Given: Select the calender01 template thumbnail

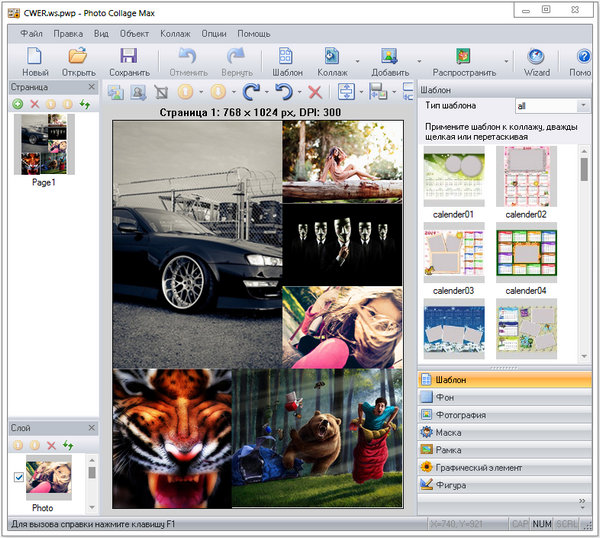Looking at the screenshot, I should click(x=452, y=177).
